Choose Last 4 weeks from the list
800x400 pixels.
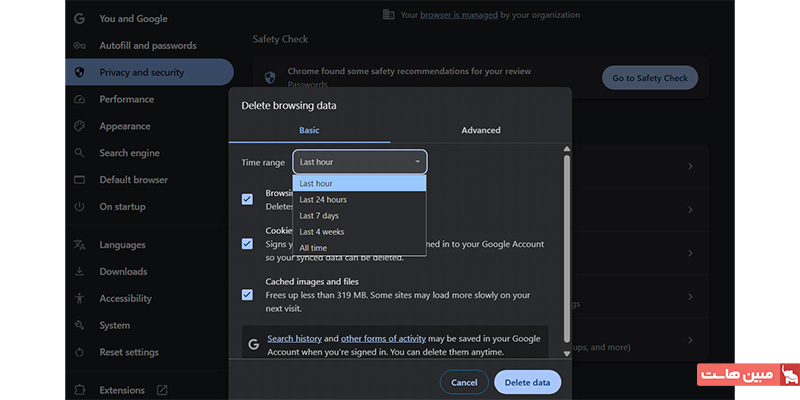tap(359, 232)
